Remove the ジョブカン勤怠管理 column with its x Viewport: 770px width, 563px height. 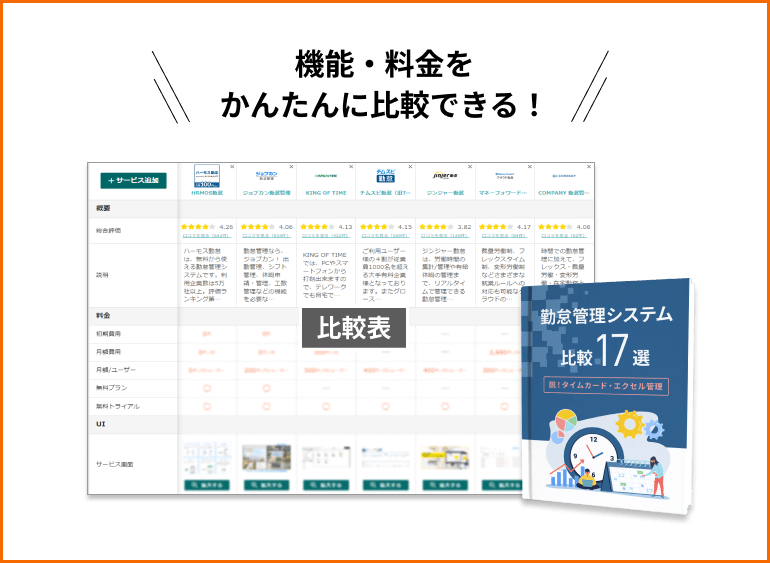click(x=291, y=167)
